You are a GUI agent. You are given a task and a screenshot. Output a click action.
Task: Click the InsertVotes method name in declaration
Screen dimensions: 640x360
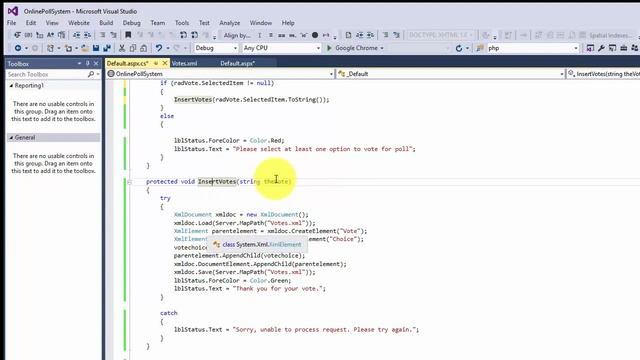pyautogui.click(x=217, y=182)
